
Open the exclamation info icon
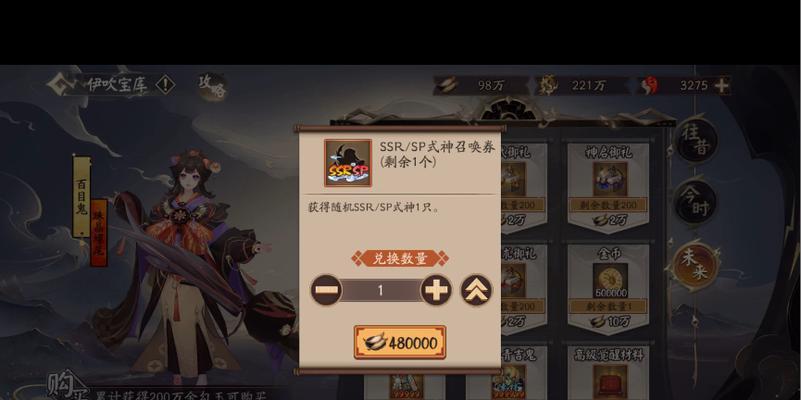[166, 84]
